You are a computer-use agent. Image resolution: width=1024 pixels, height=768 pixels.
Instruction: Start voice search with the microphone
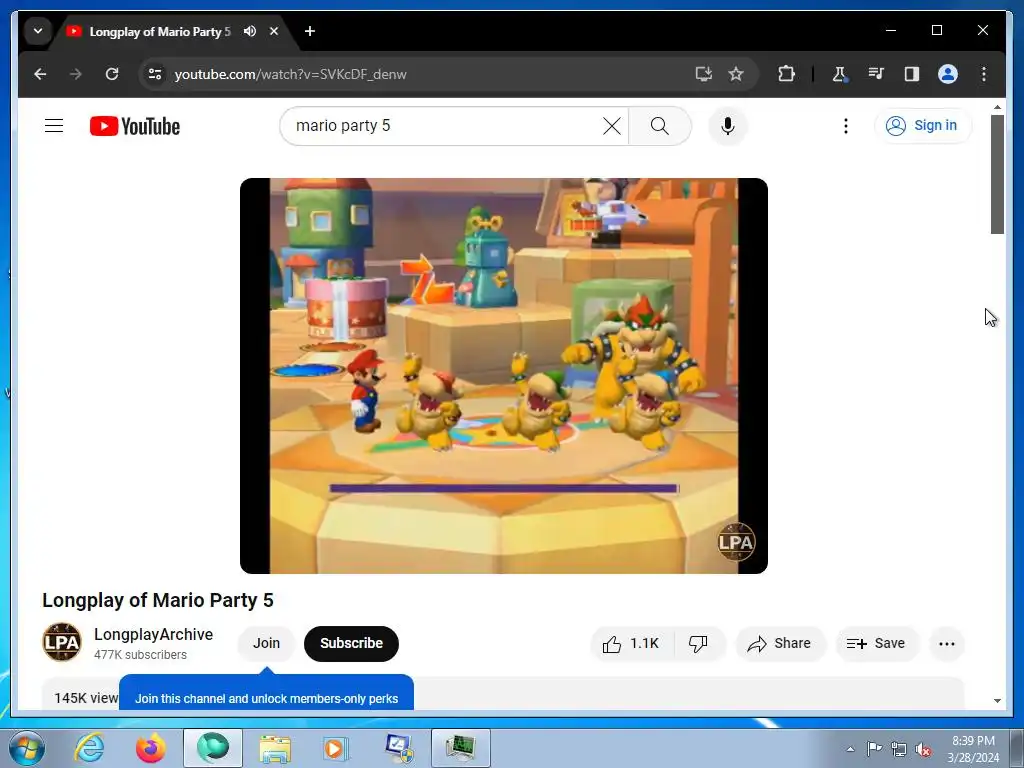click(728, 125)
